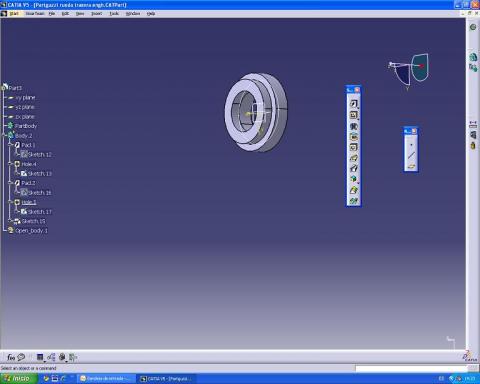Screen dimensions: 480x384
Task: Click the Line tool in small toolbar
Action: 411,155
